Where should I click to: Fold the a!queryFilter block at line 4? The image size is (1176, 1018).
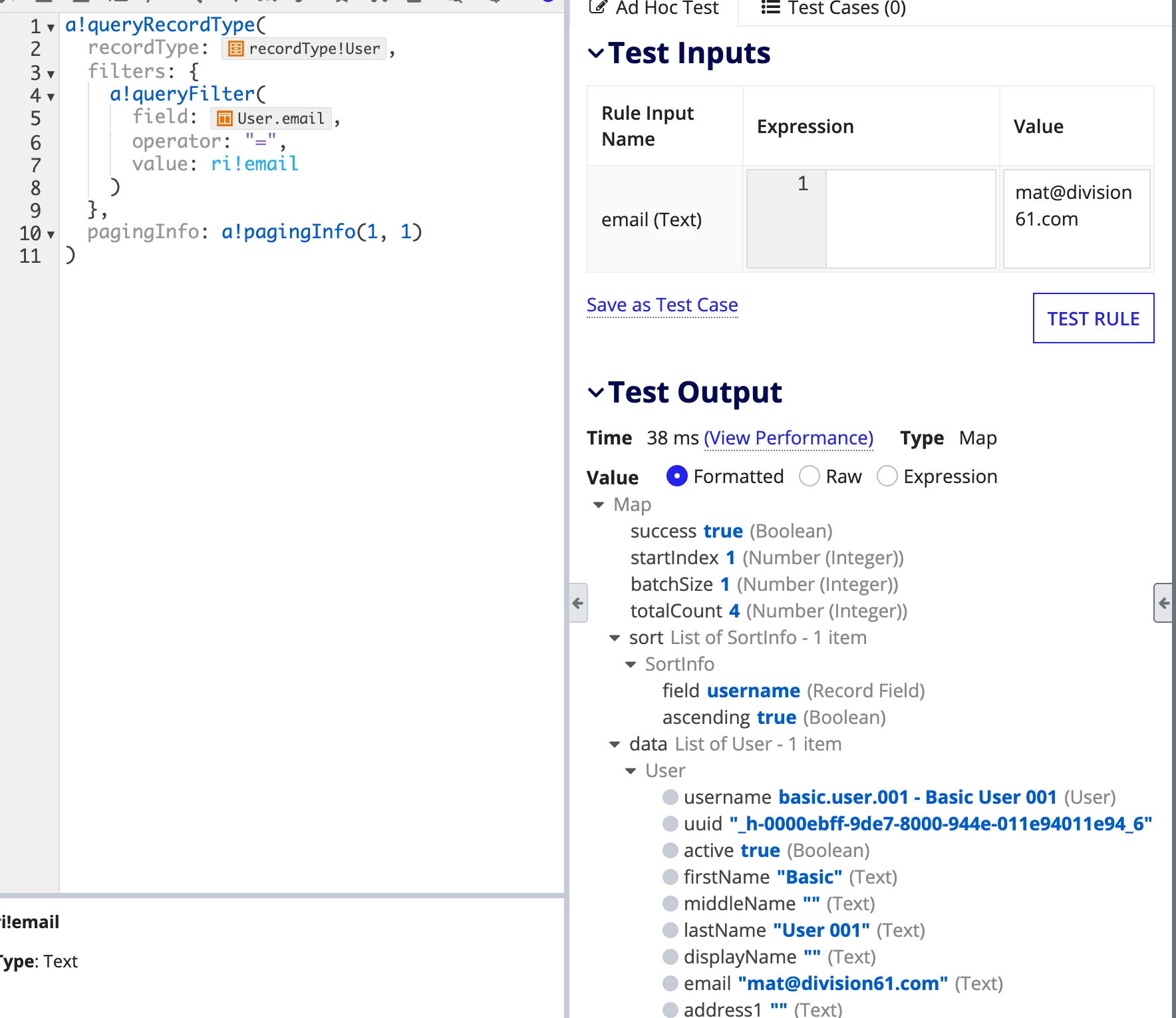coord(51,97)
